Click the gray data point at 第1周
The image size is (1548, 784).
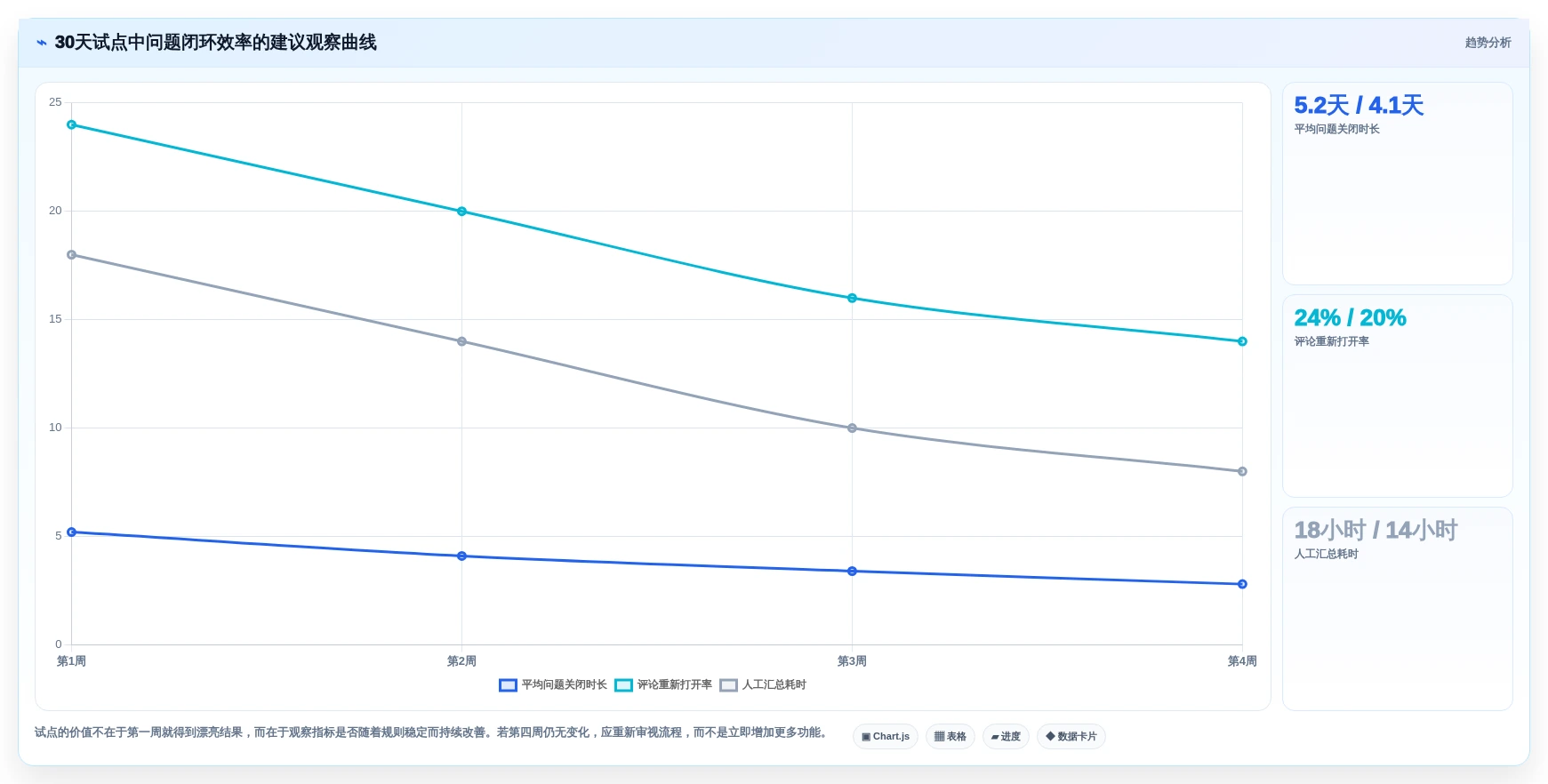[x=71, y=255]
